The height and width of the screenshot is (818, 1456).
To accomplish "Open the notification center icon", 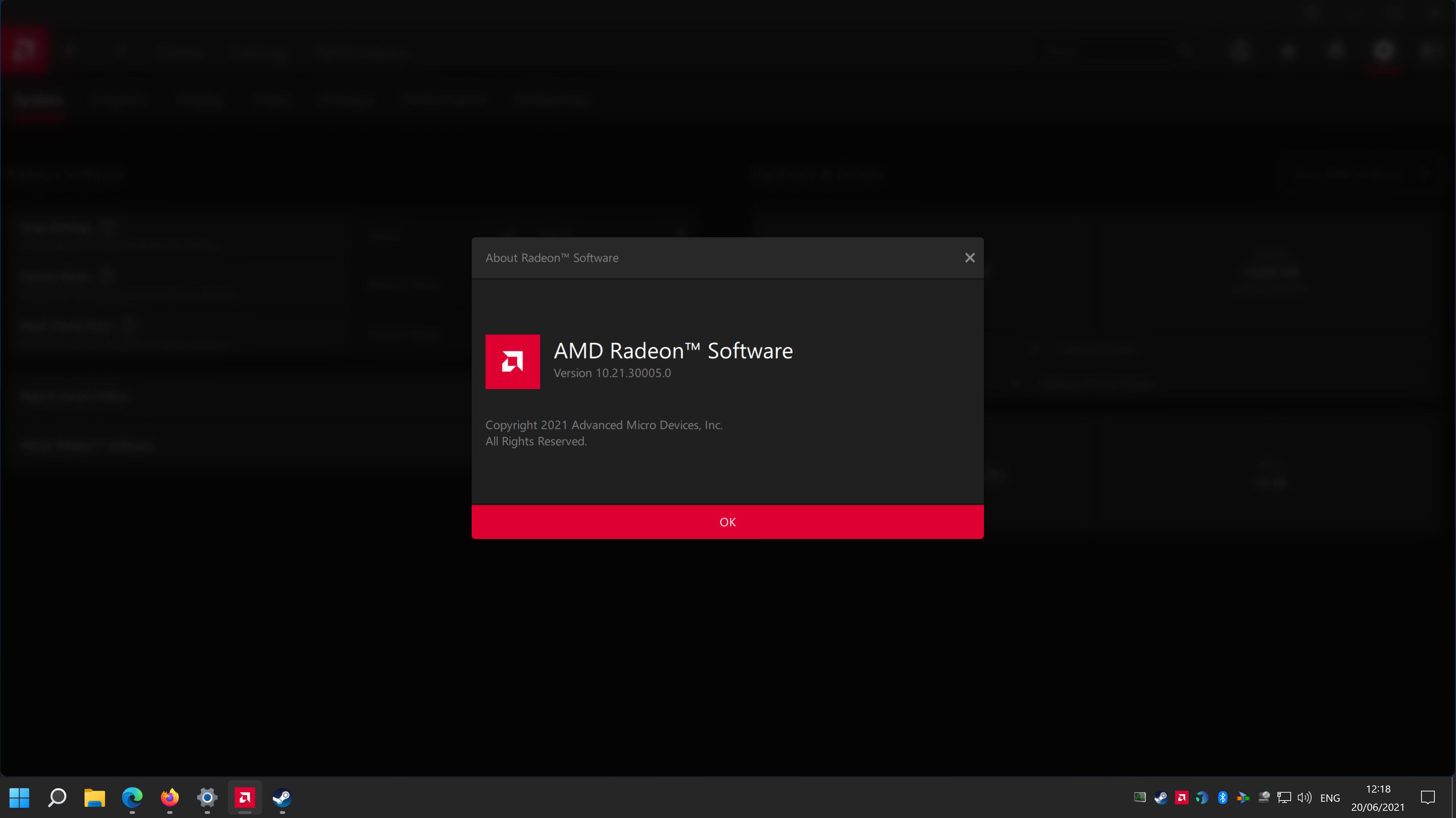I will pos(1428,797).
